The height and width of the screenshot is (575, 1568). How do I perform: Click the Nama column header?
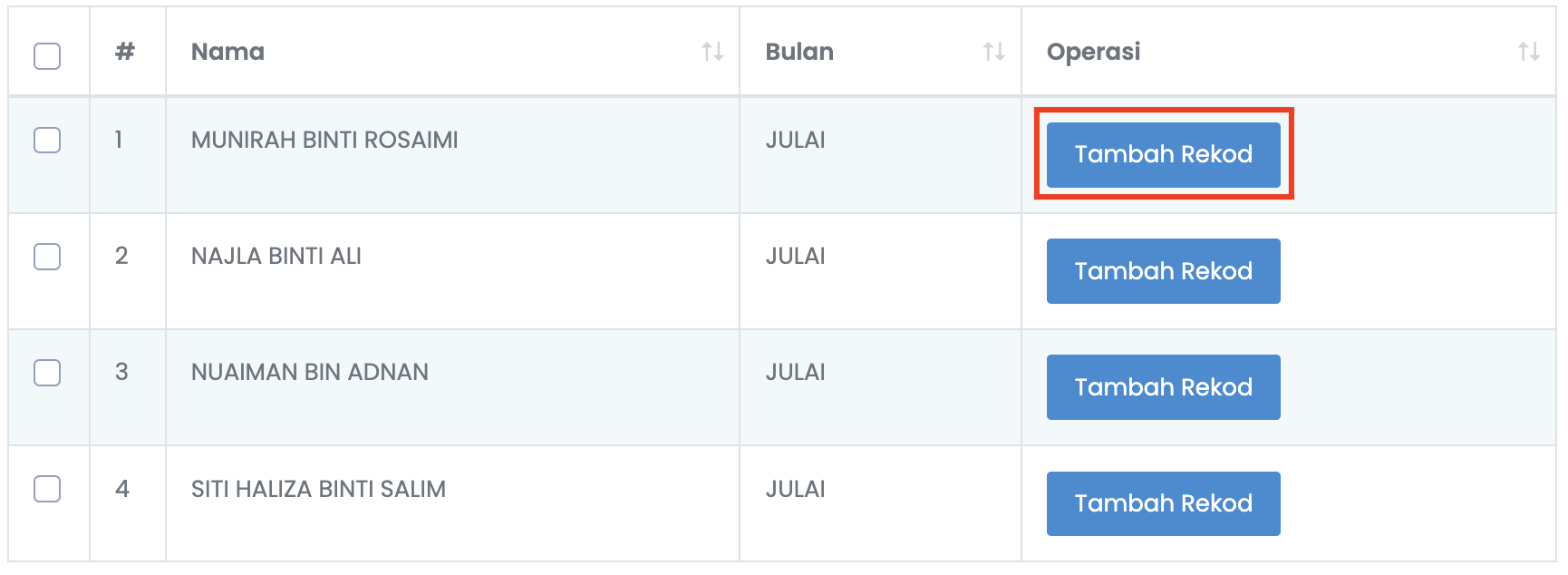coord(227,52)
